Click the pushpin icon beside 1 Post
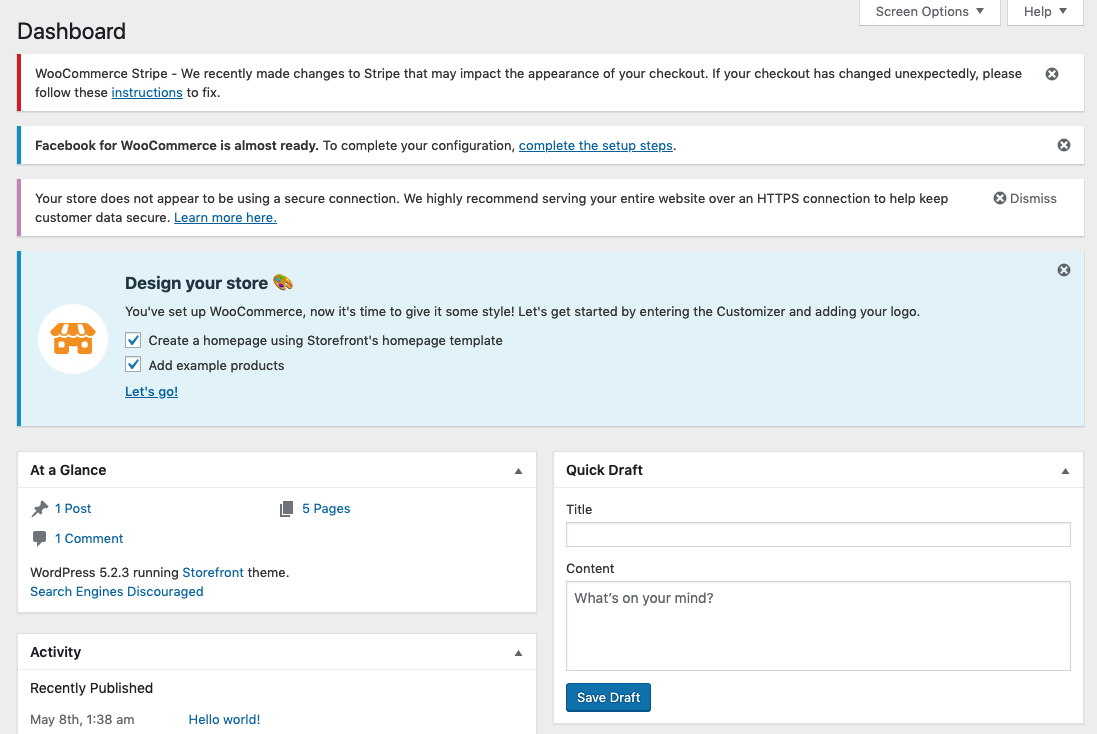 pos(40,509)
